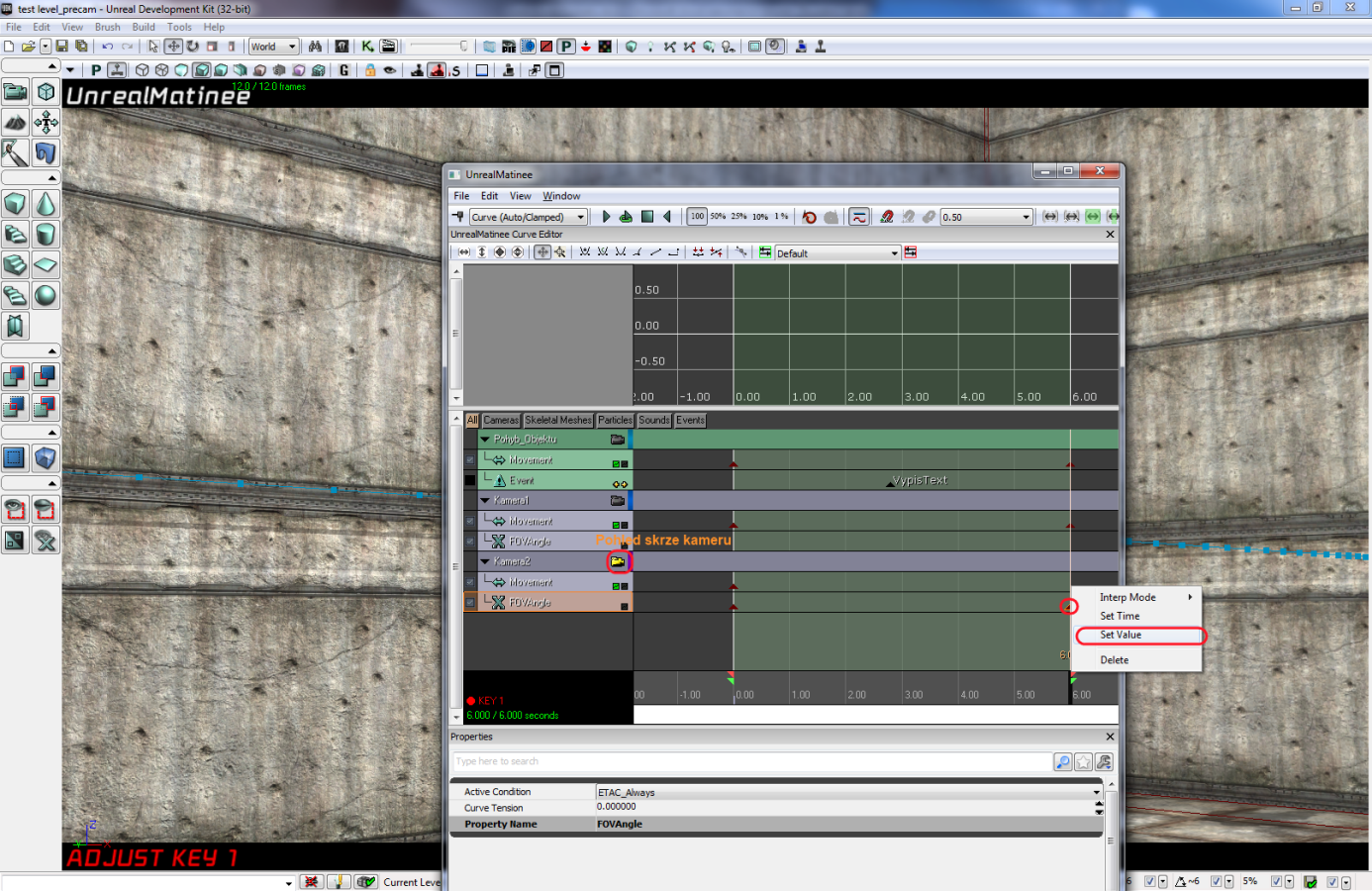The height and width of the screenshot is (891, 1372).
Task: Click the green Fit View icon in Matinee toolbar
Action: [1093, 217]
